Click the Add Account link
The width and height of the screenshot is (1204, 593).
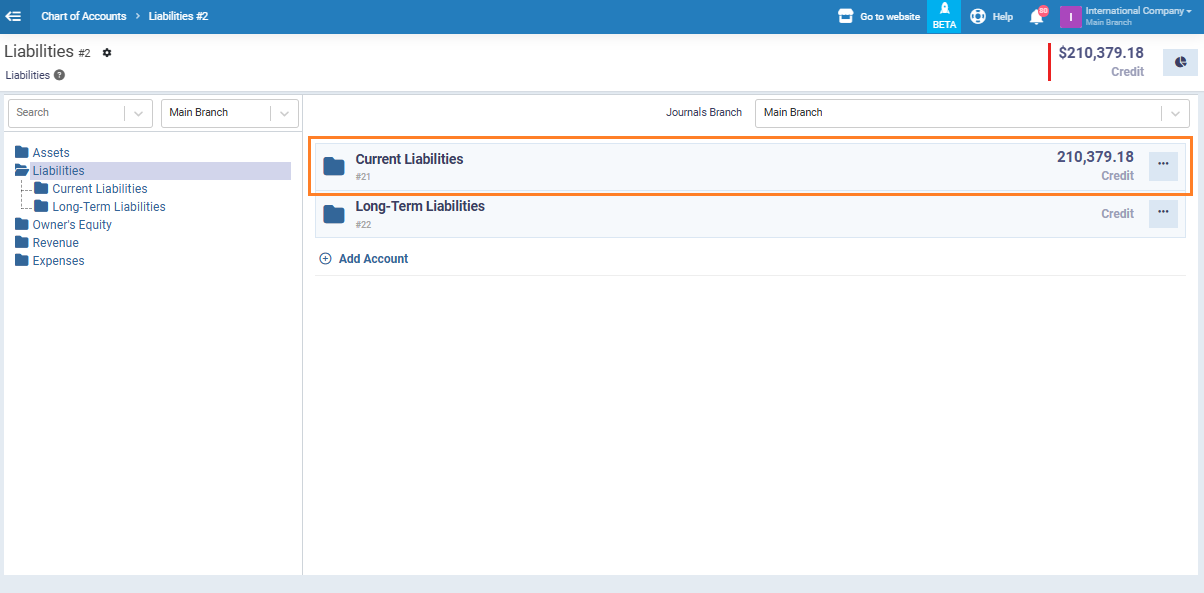pos(372,259)
